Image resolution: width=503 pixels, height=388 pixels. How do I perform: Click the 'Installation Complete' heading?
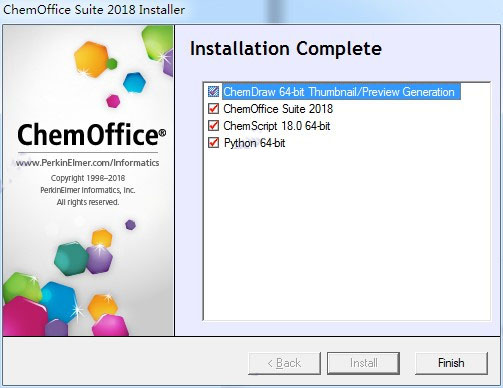pos(286,49)
